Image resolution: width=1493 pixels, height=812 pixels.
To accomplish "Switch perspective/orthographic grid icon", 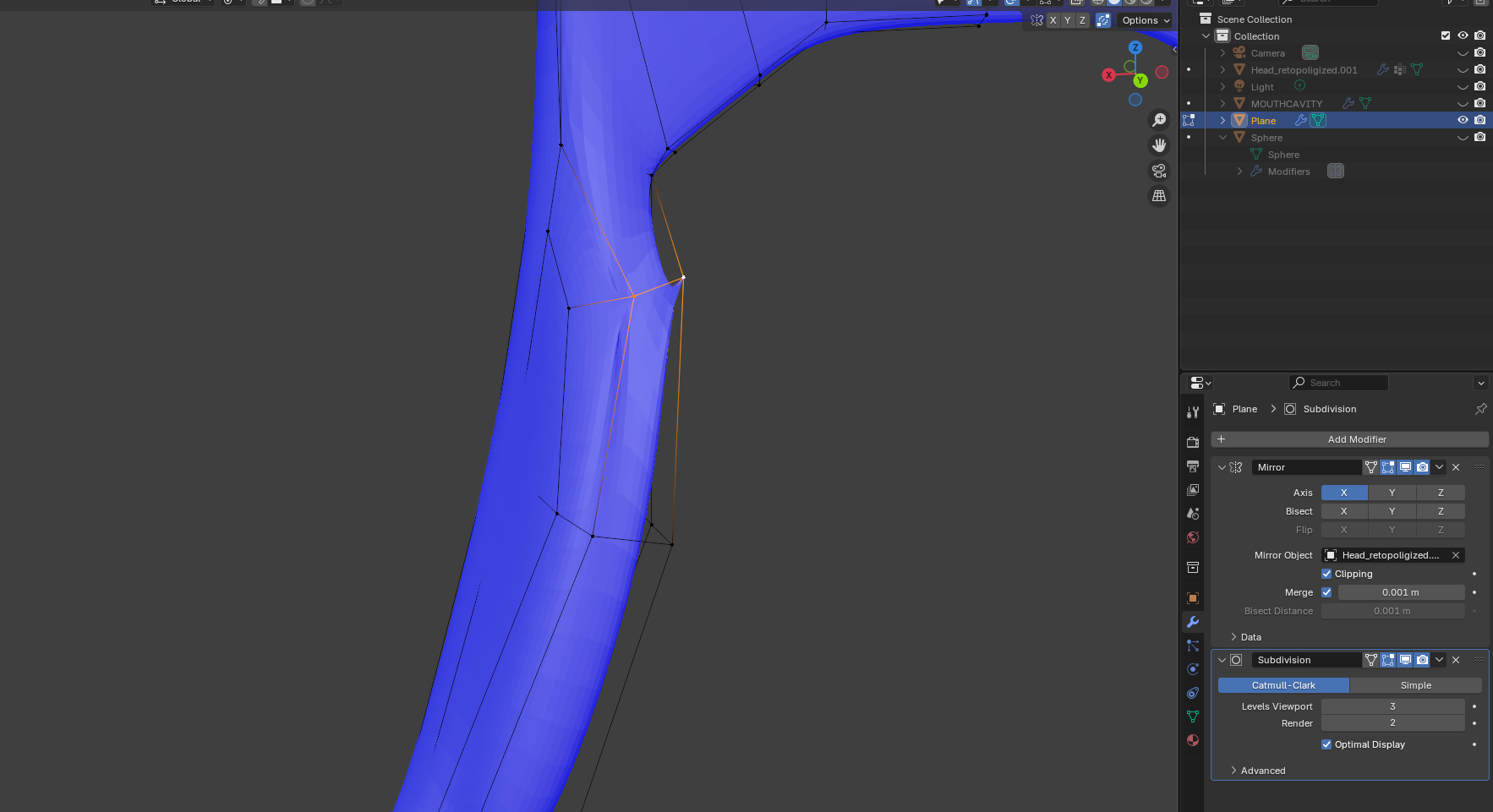I will click(1159, 196).
